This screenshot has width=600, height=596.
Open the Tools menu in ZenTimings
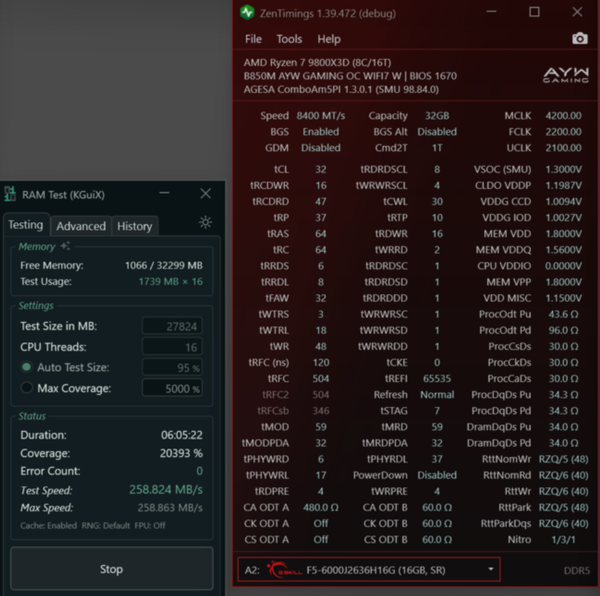pos(289,39)
